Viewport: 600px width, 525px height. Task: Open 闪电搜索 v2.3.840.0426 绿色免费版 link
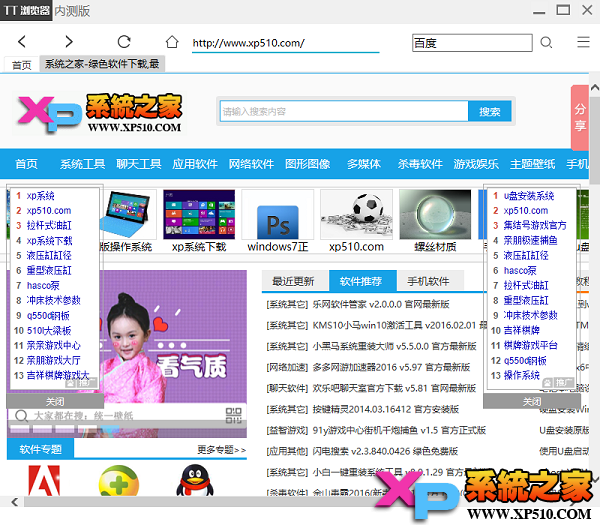(385, 452)
